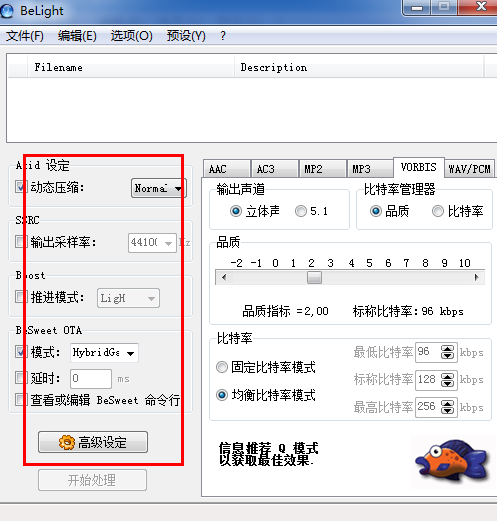Select 5.1 output channel
This screenshot has height=521, width=497.
click(x=301, y=211)
